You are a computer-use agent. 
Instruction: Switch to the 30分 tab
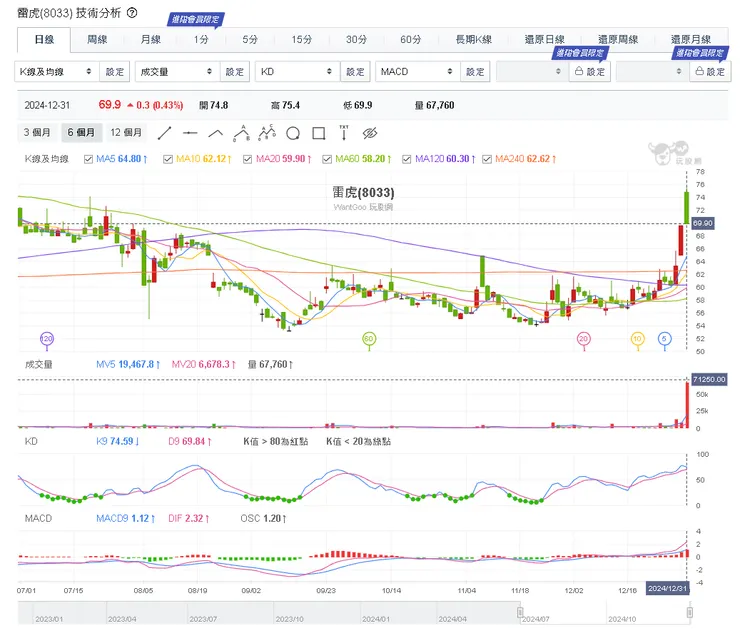pyautogui.click(x=356, y=40)
